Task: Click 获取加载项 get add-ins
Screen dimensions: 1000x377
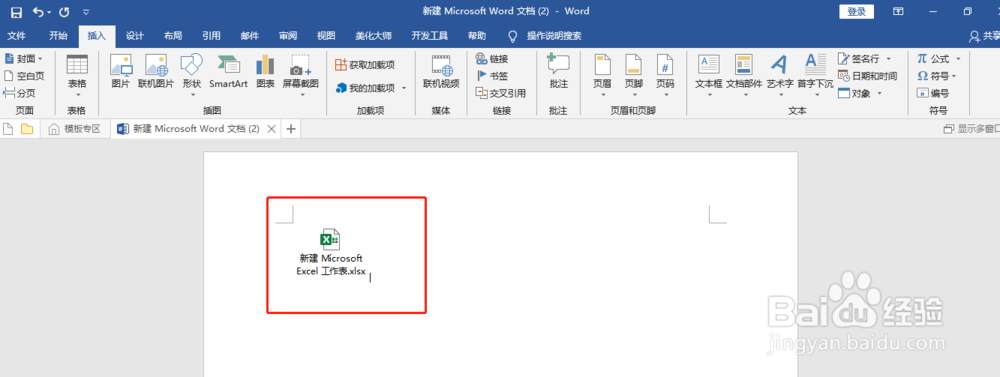Action: coord(365,64)
